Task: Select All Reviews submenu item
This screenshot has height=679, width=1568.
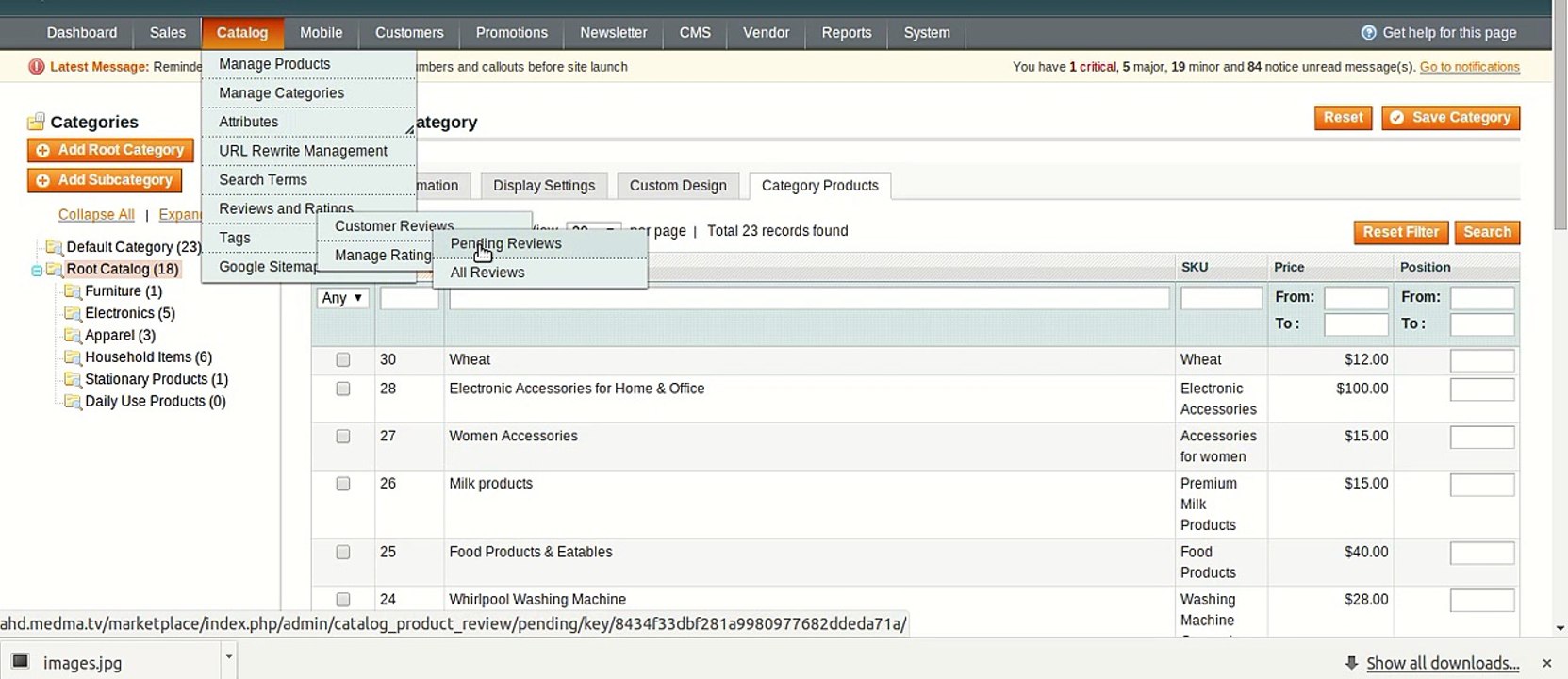Action: [x=540, y=273]
